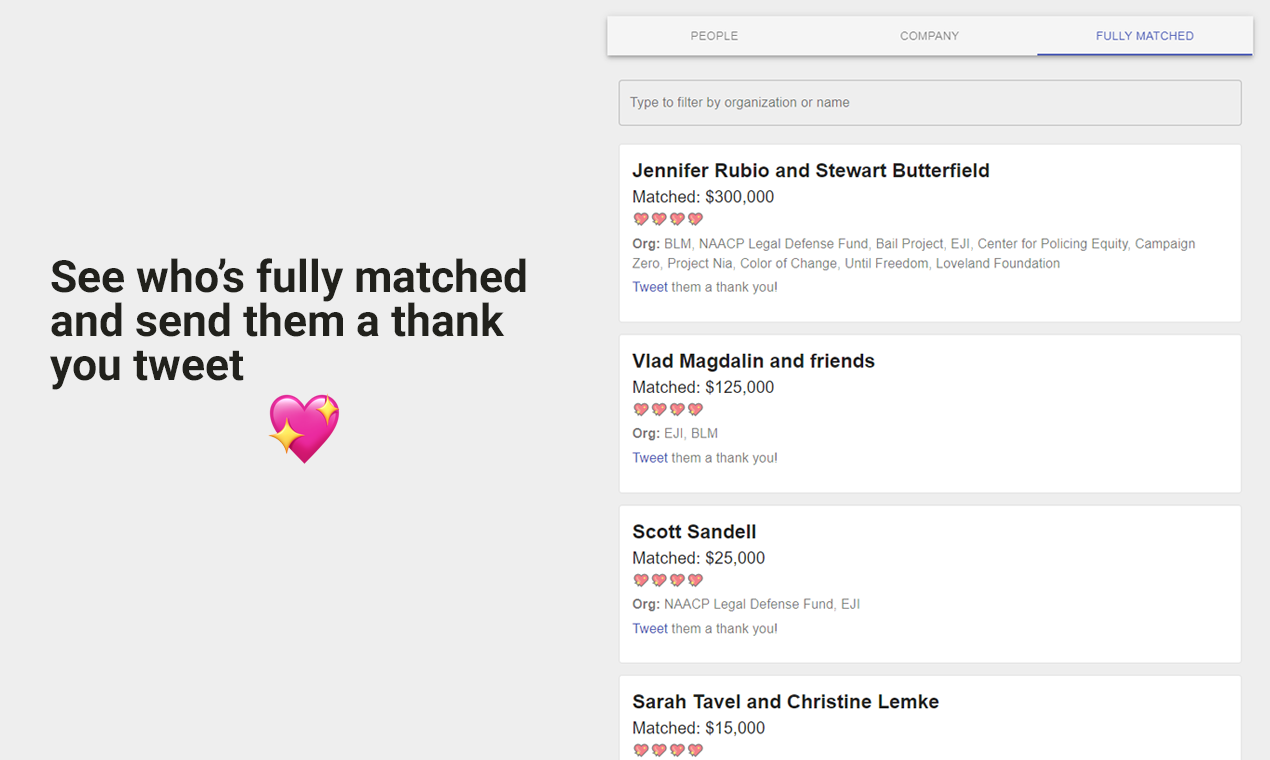
Task: Click the large sparkling heart graphic
Action: pos(303,429)
